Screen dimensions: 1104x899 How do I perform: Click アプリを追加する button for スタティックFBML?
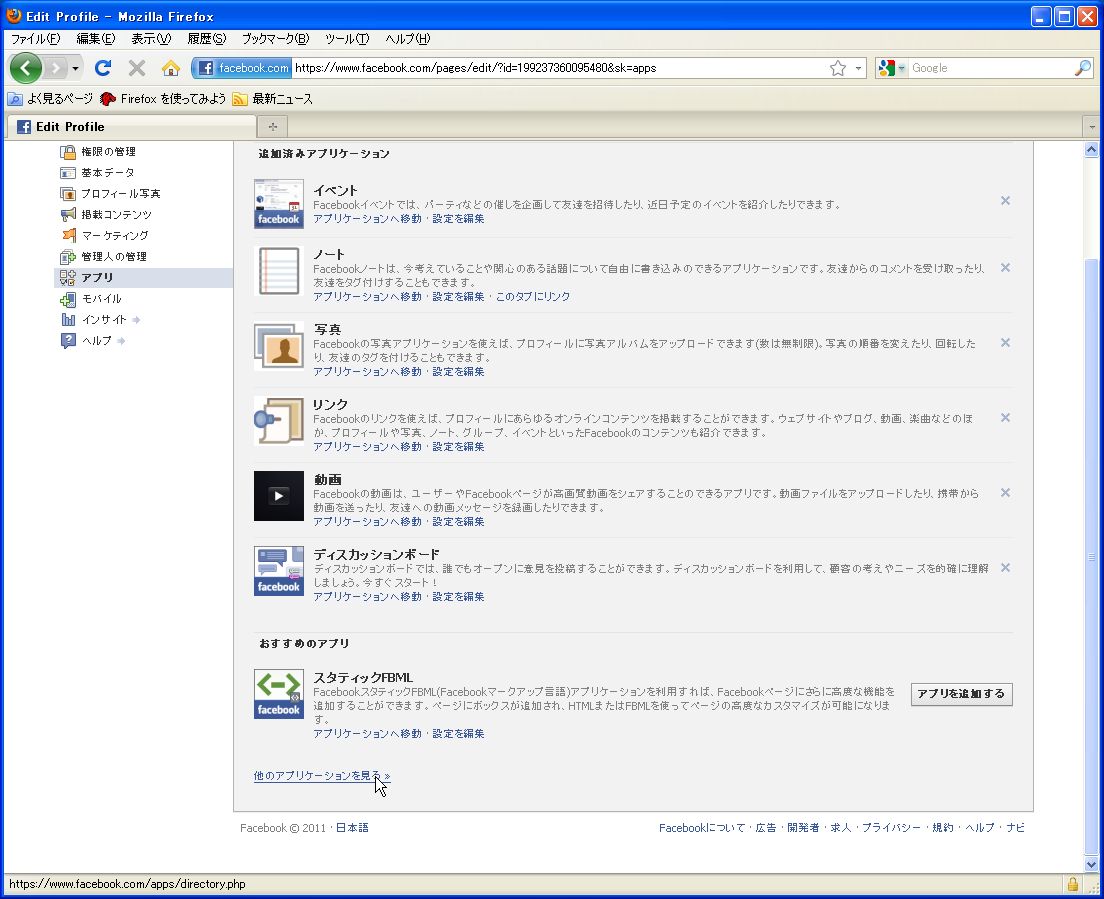pyautogui.click(x=961, y=693)
